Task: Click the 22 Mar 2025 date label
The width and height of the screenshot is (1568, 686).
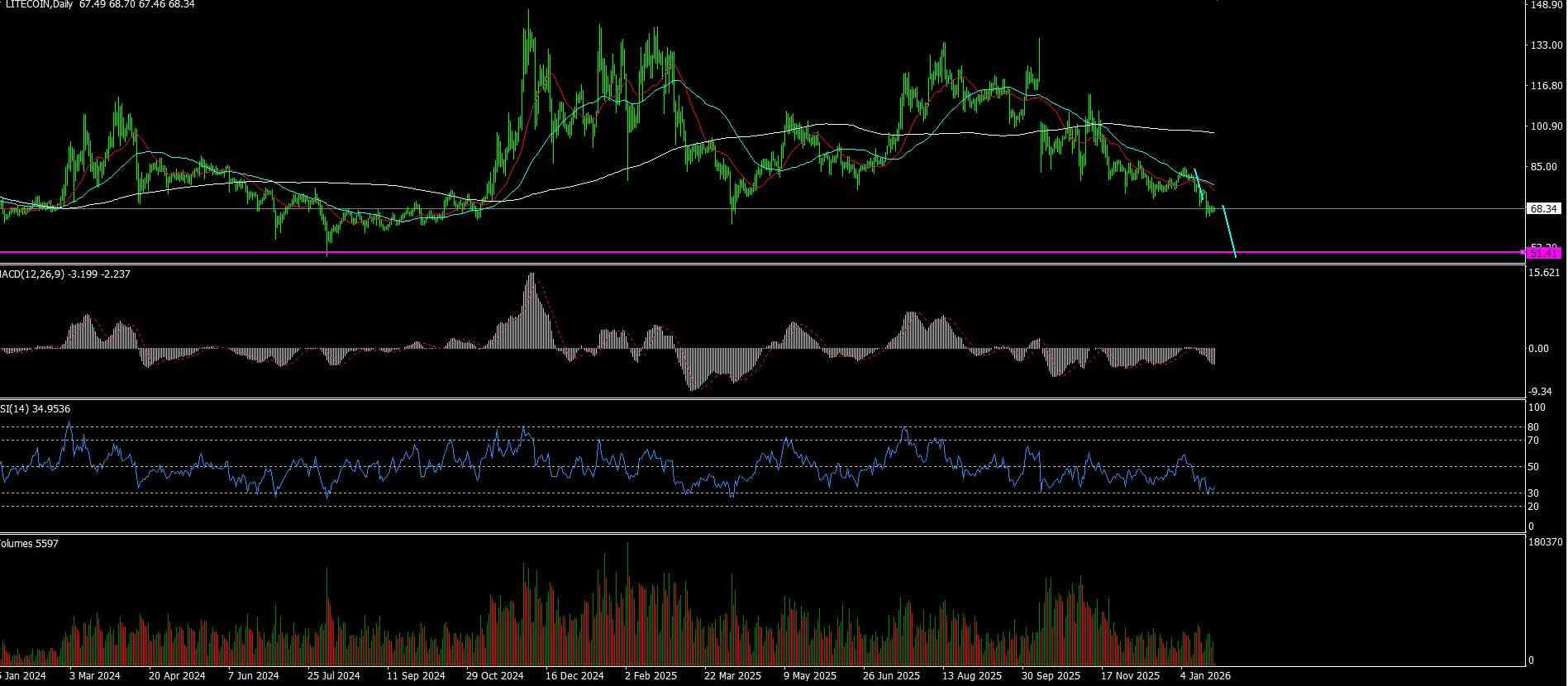Action: pyautogui.click(x=733, y=676)
